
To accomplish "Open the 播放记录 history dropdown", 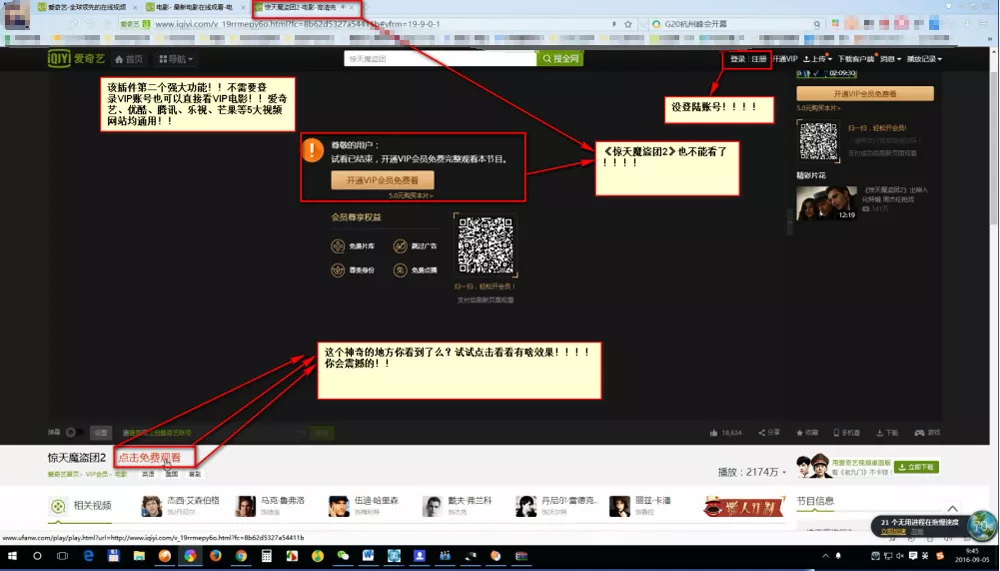I will tap(924, 59).
